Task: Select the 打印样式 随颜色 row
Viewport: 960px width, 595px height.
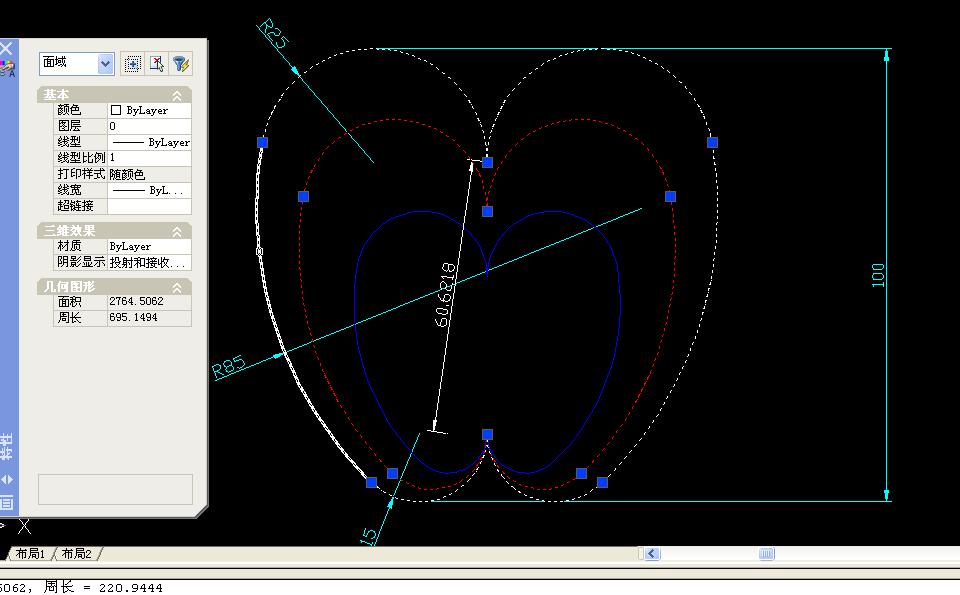Action: pos(122,174)
